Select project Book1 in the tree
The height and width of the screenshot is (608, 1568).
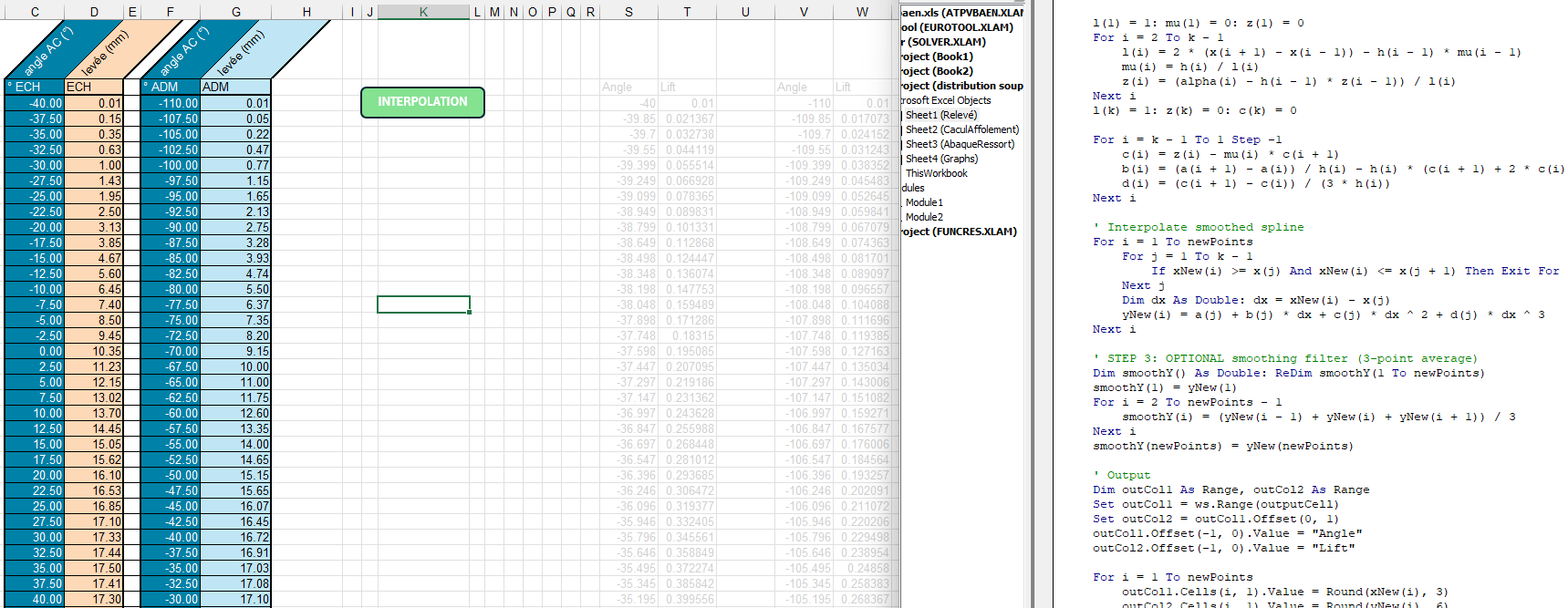(938, 57)
